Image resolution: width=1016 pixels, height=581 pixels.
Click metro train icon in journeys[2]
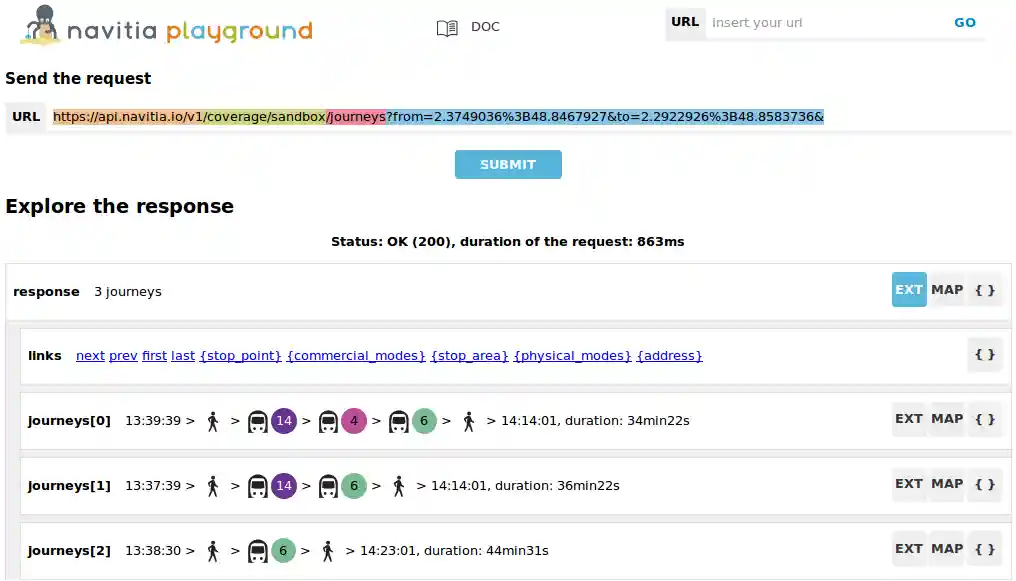tap(258, 551)
